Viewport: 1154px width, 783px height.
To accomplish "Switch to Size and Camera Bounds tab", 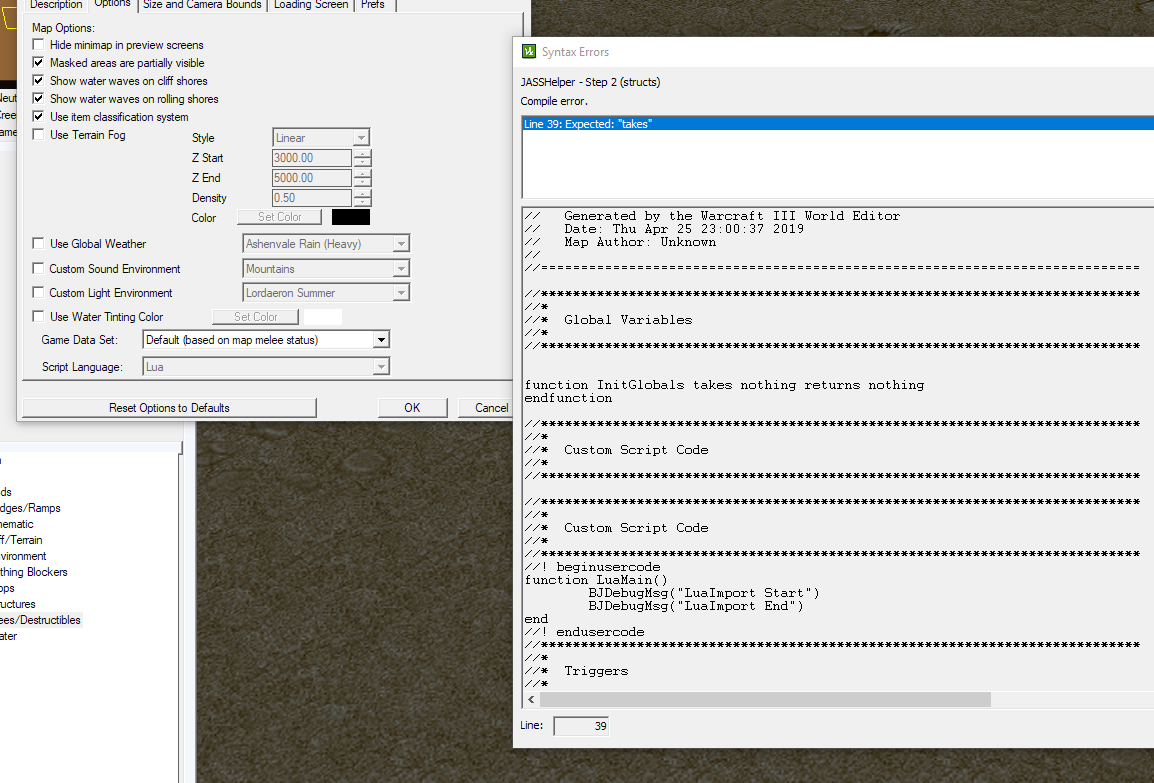I will tap(202, 4).
